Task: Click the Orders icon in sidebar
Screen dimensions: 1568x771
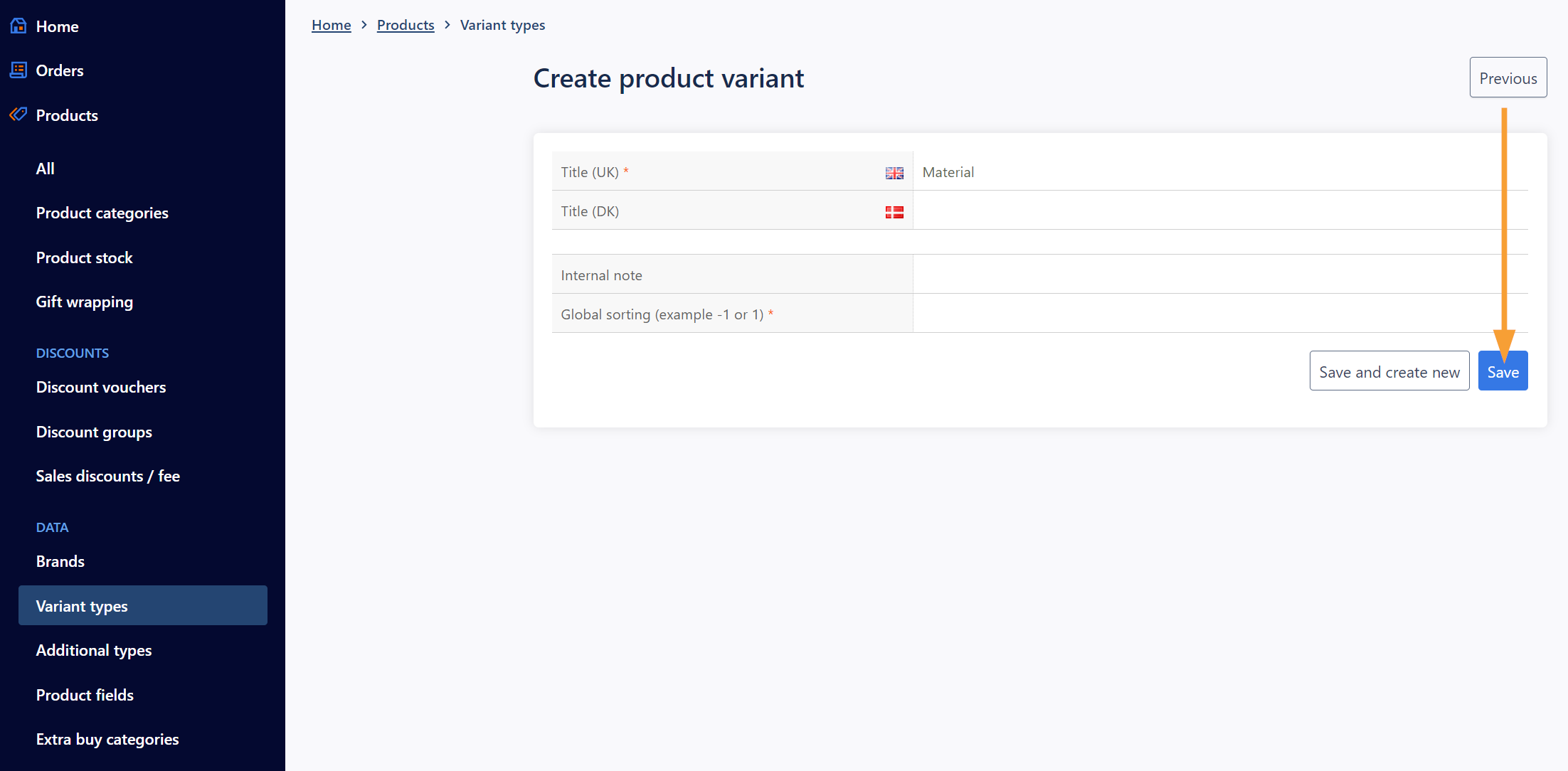Action: click(x=18, y=69)
